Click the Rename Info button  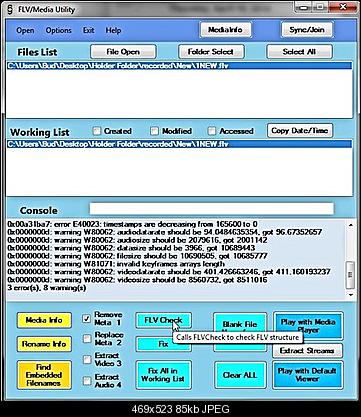coord(44,344)
